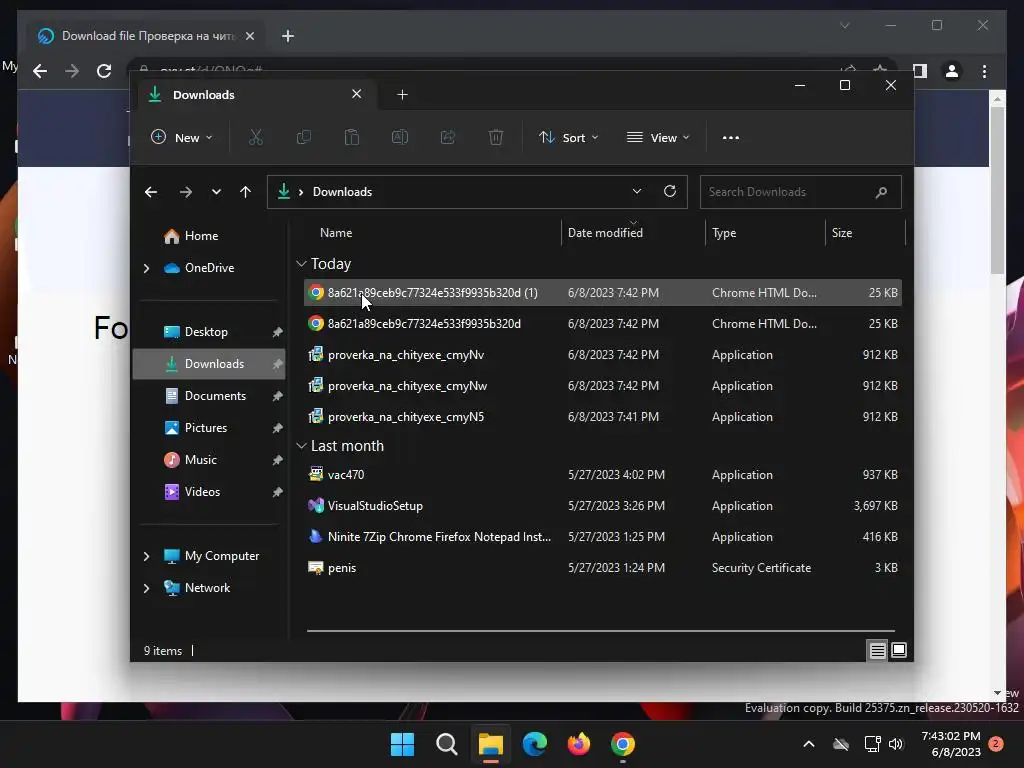Click the Rename toolbar icon
Viewport: 1024px width, 768px height.
coord(400,138)
